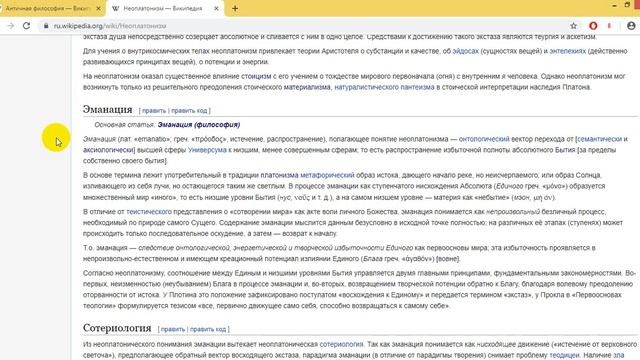Open the Opera extension icon
Screen dimensions: 640x360
[x=593, y=26]
